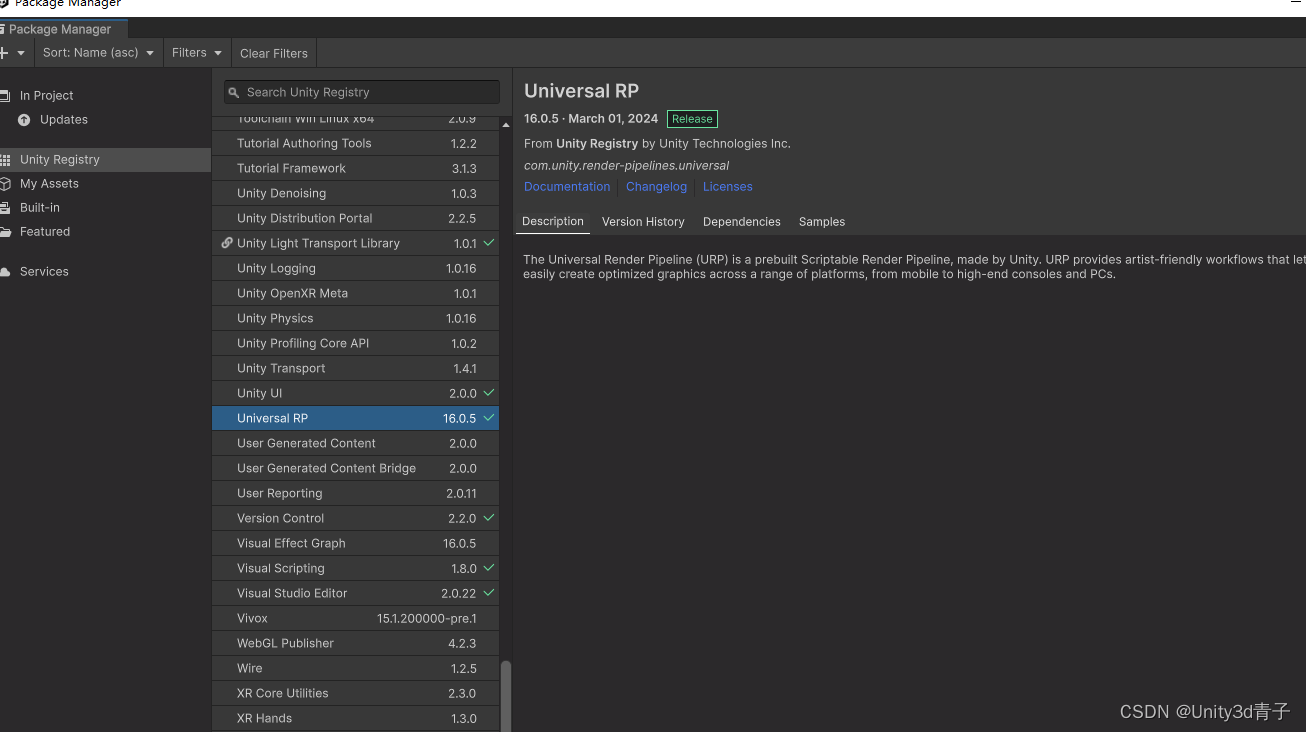Switch to the Dependencies tab

(741, 222)
